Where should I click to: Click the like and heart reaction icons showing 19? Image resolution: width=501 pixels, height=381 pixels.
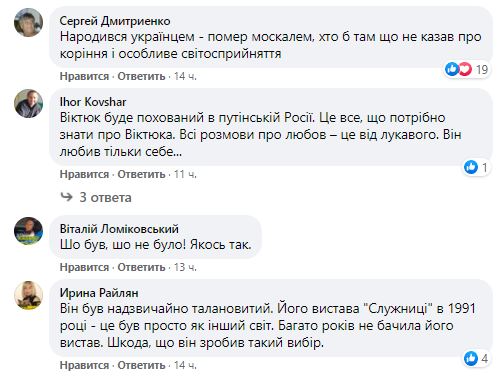pos(459,69)
